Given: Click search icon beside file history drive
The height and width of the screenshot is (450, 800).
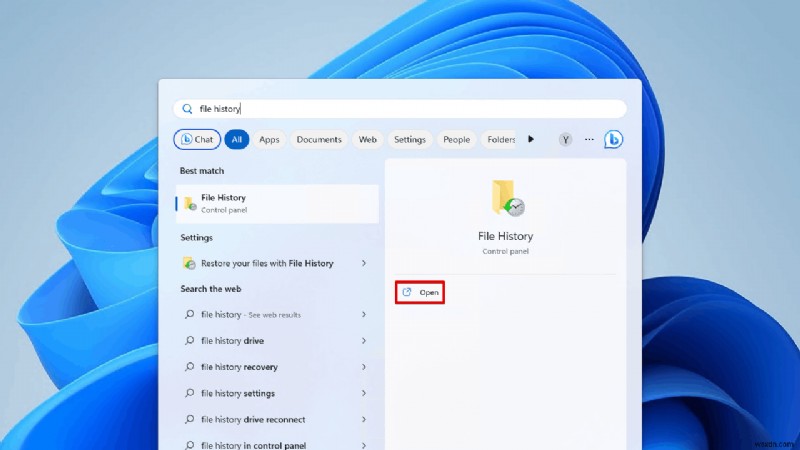Looking at the screenshot, I should (x=189, y=340).
